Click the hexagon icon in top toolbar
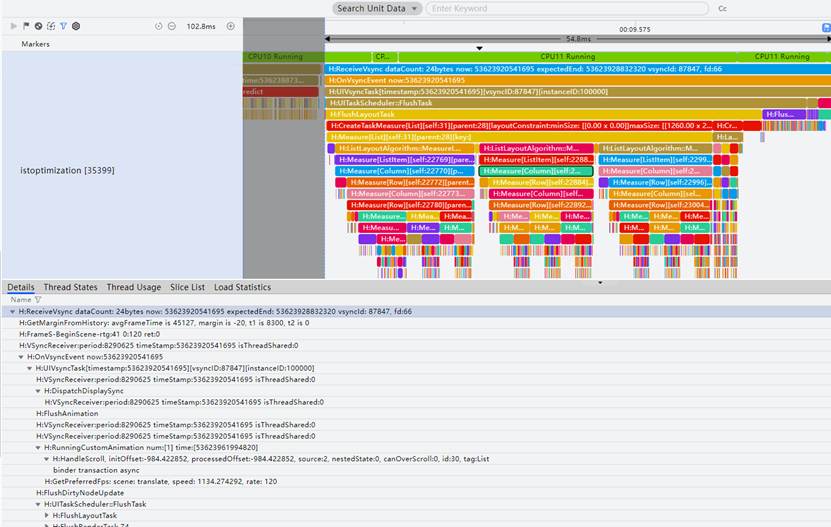This screenshot has width=831, height=527. [x=76, y=26]
